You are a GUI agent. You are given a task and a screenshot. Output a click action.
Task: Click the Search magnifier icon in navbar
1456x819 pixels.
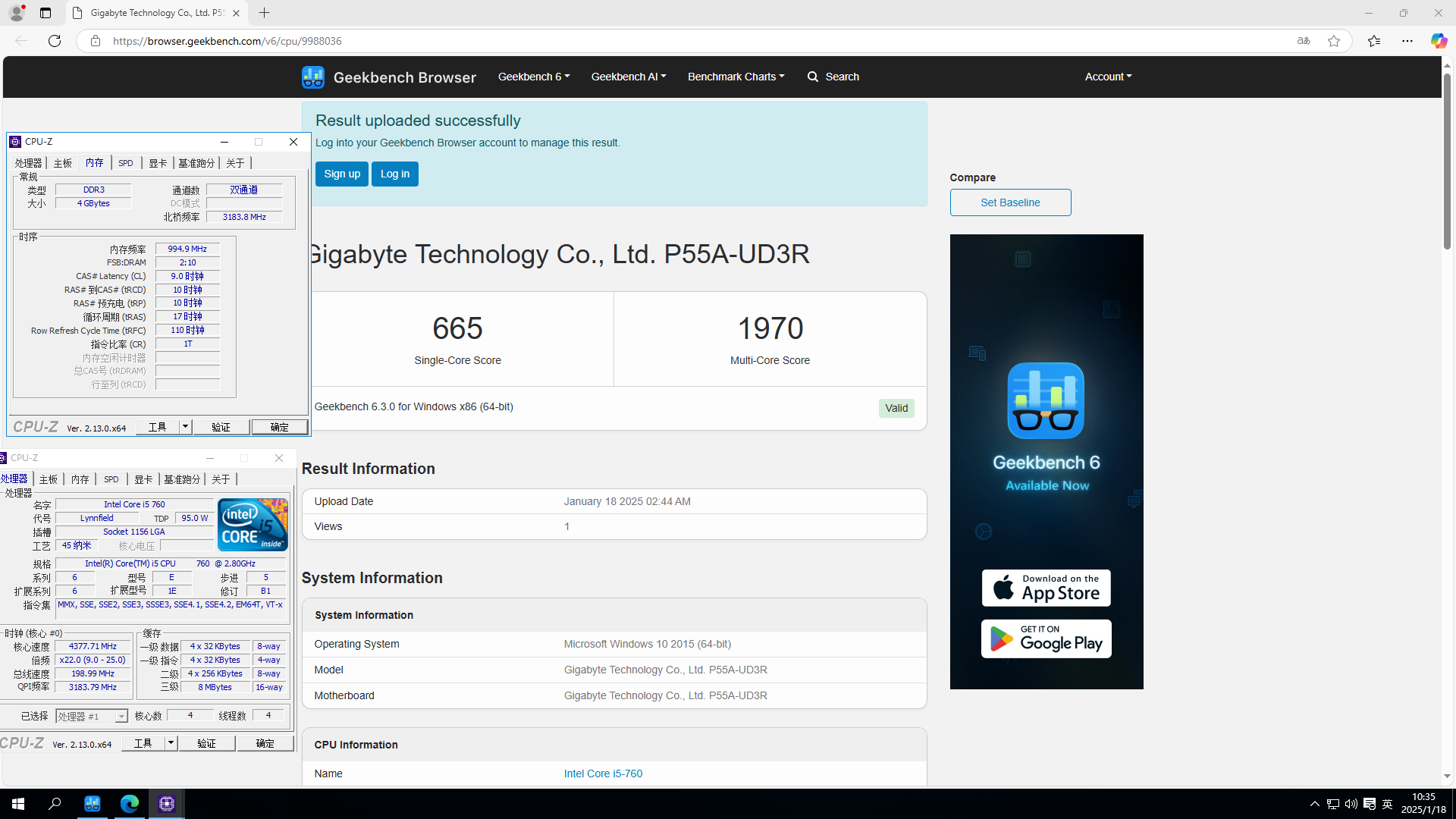point(813,77)
